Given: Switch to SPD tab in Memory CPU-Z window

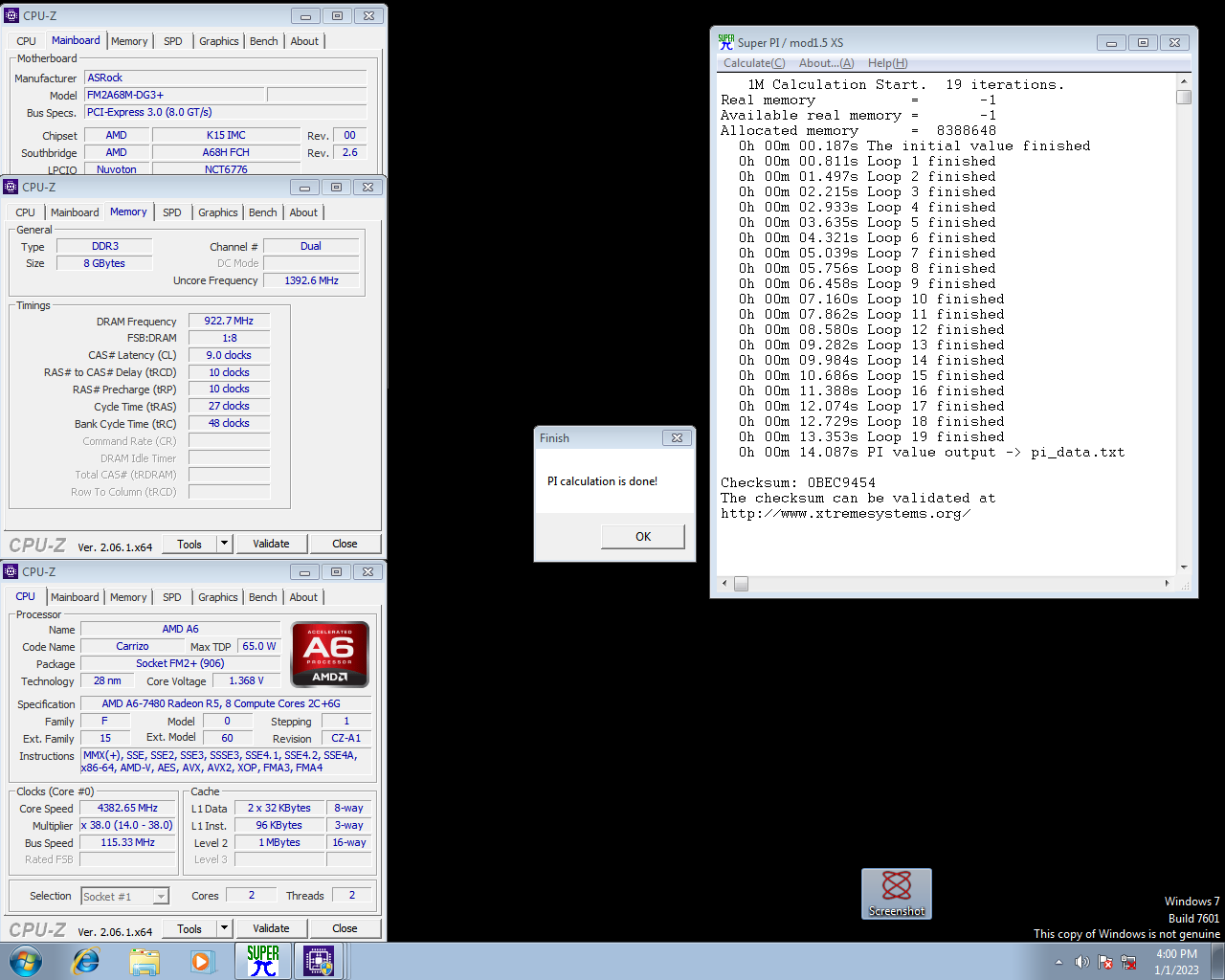Looking at the screenshot, I should point(172,212).
